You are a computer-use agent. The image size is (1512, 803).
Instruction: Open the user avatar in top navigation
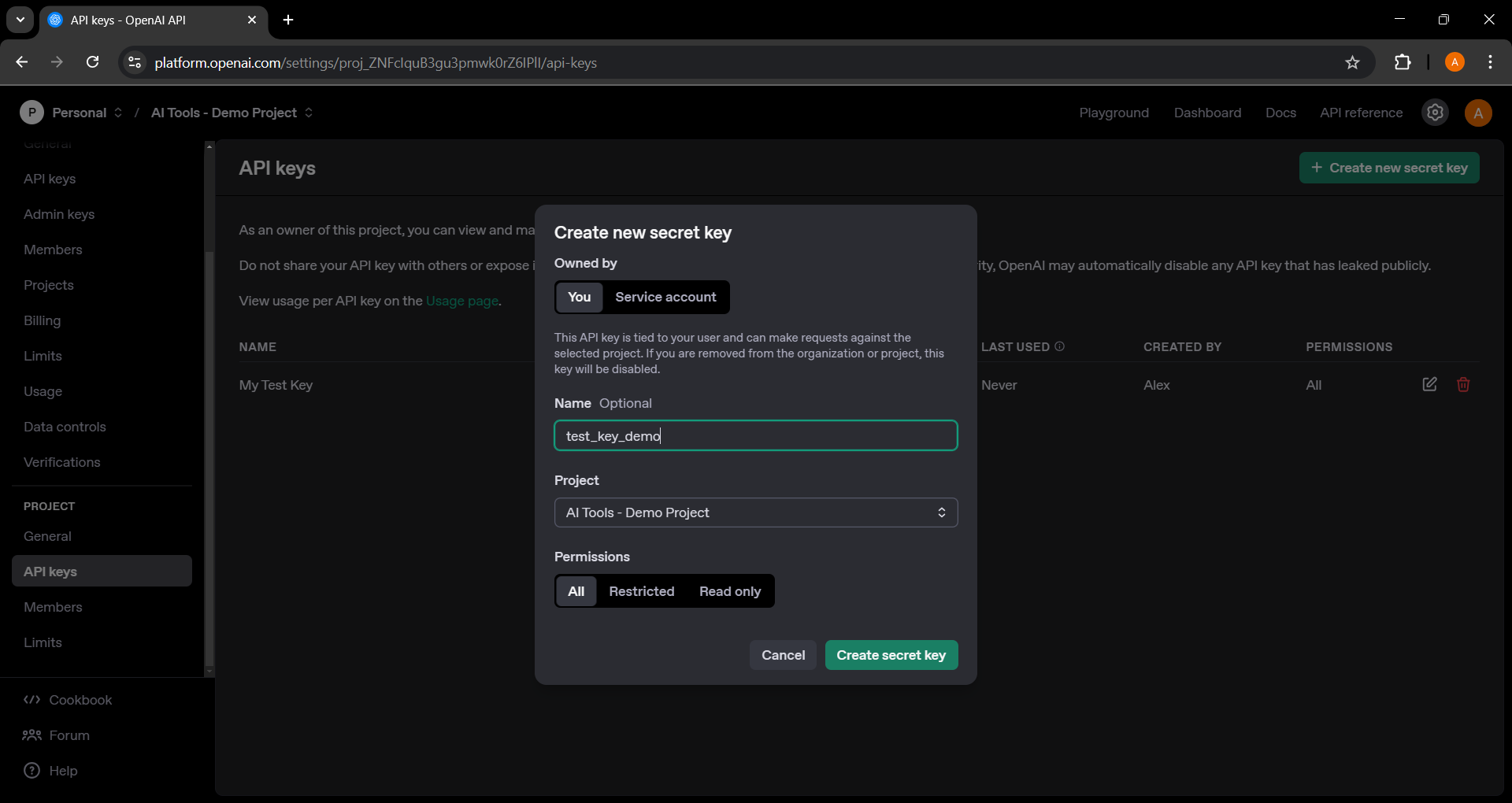coord(1478,113)
